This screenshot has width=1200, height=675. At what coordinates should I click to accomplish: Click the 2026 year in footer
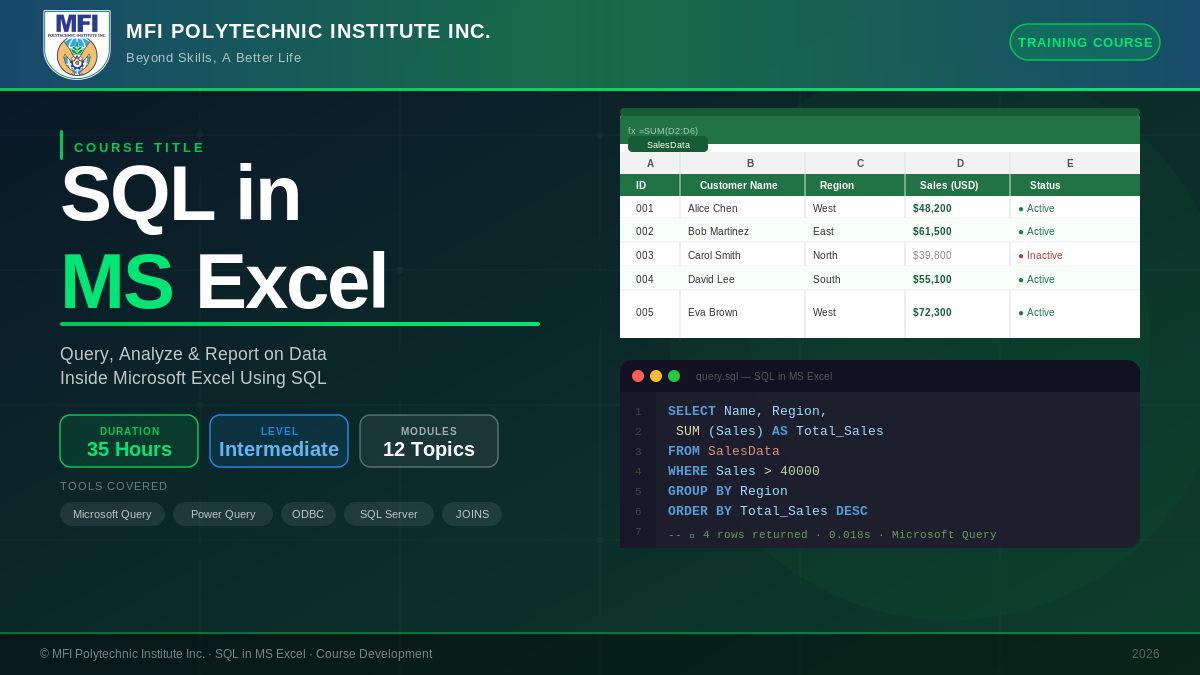click(x=1146, y=654)
